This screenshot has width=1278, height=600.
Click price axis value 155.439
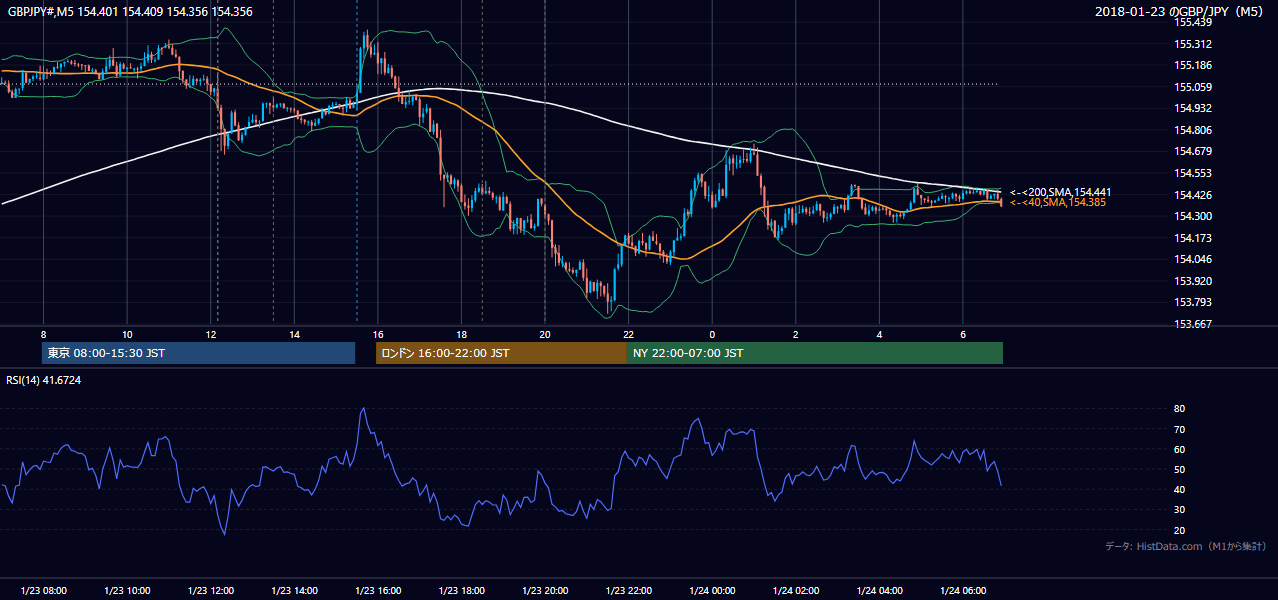(x=1194, y=22)
